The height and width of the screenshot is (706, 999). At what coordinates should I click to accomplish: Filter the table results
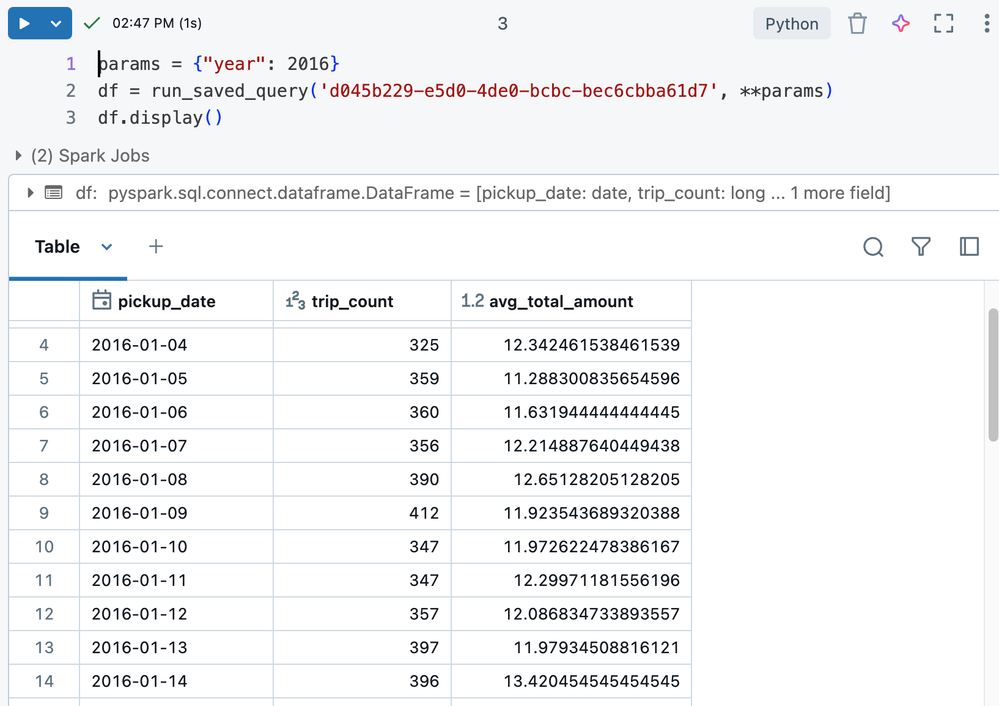[921, 247]
